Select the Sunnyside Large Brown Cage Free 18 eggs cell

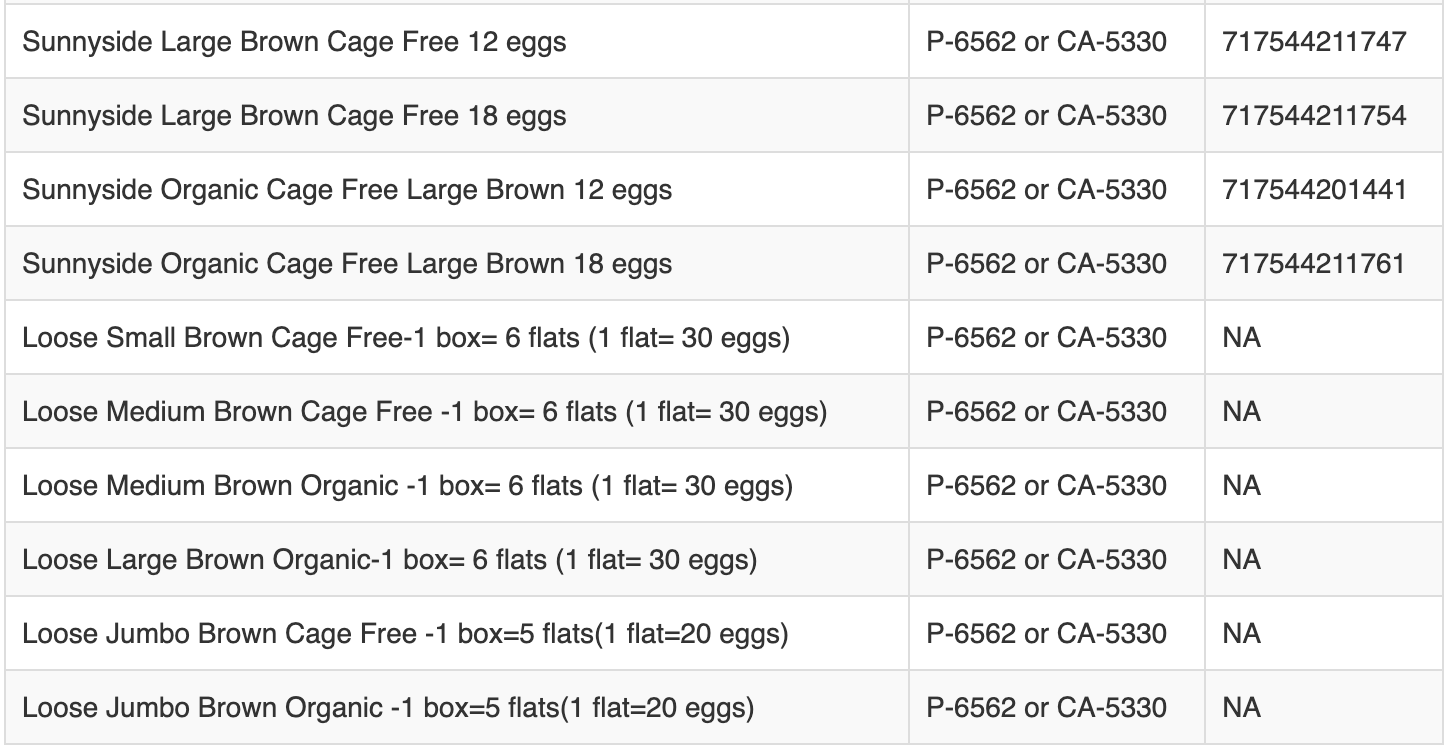point(294,116)
